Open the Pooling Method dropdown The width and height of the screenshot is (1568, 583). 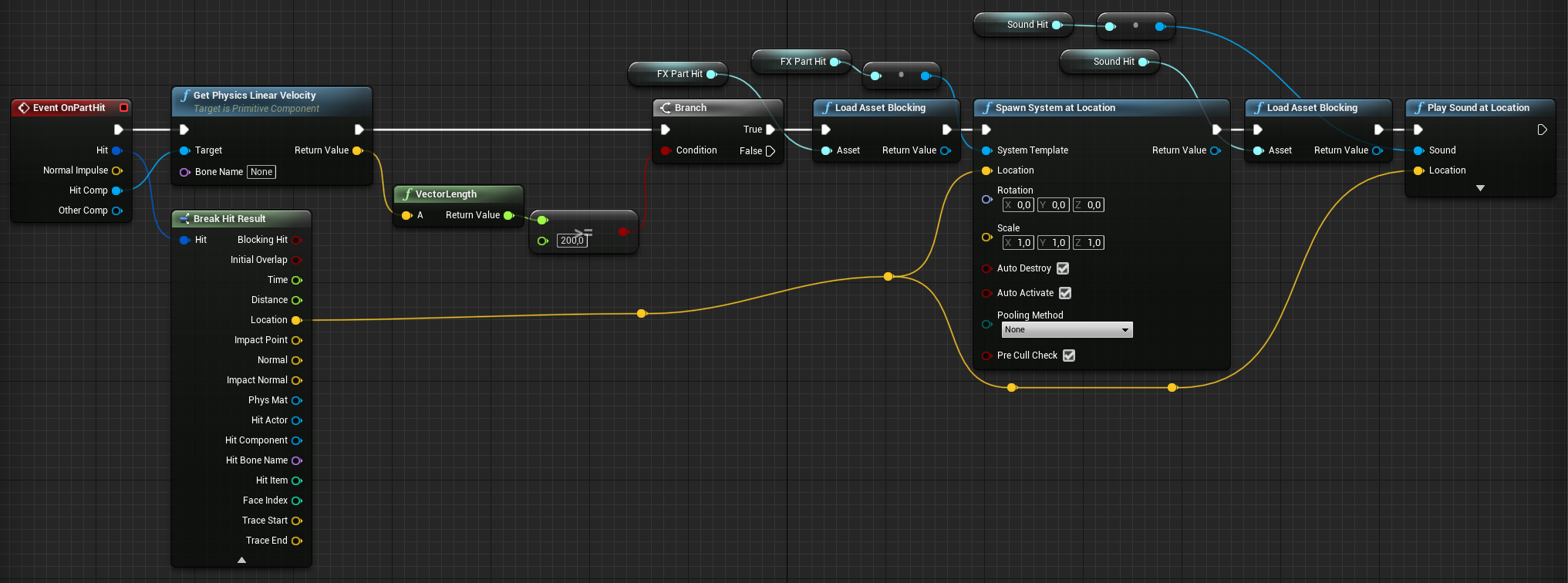tap(1067, 330)
